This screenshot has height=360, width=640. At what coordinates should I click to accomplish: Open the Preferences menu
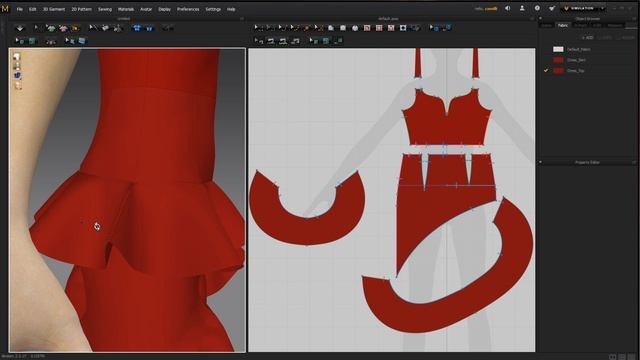pyautogui.click(x=188, y=9)
